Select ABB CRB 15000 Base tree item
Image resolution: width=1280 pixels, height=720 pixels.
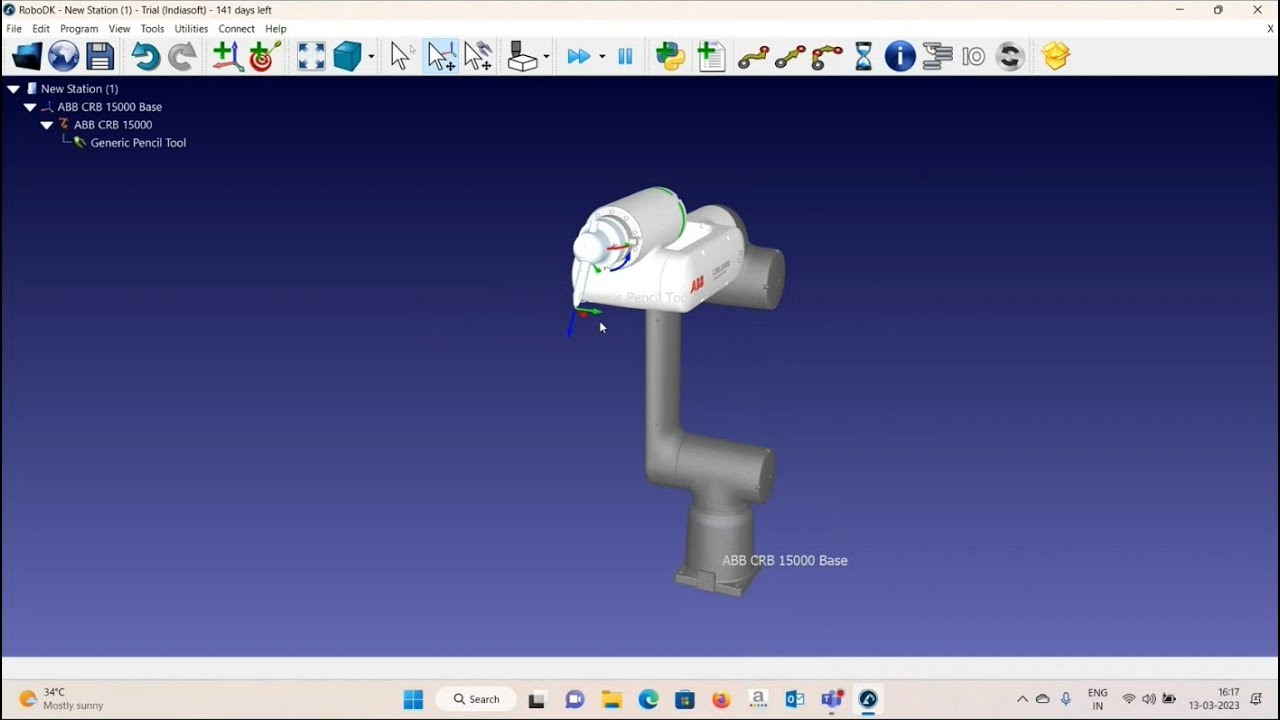[x=109, y=107]
